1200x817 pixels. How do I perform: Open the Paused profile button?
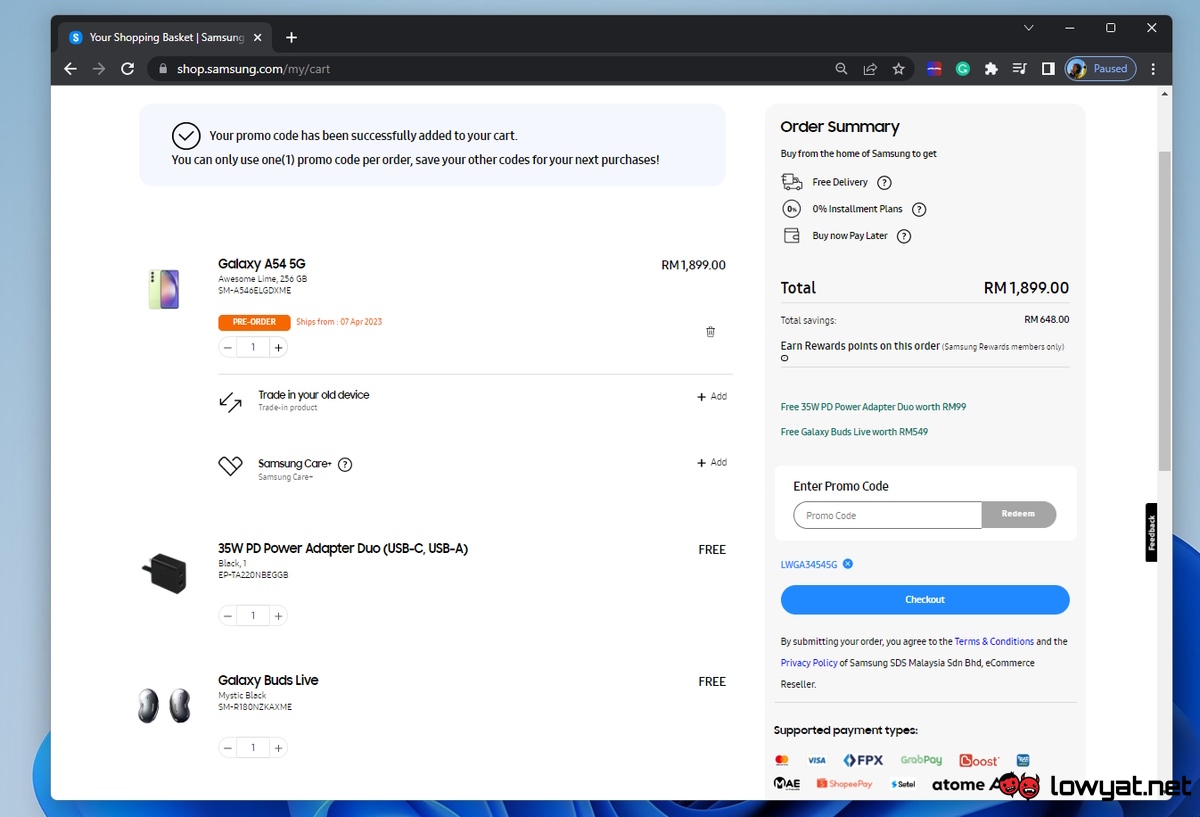(1100, 69)
